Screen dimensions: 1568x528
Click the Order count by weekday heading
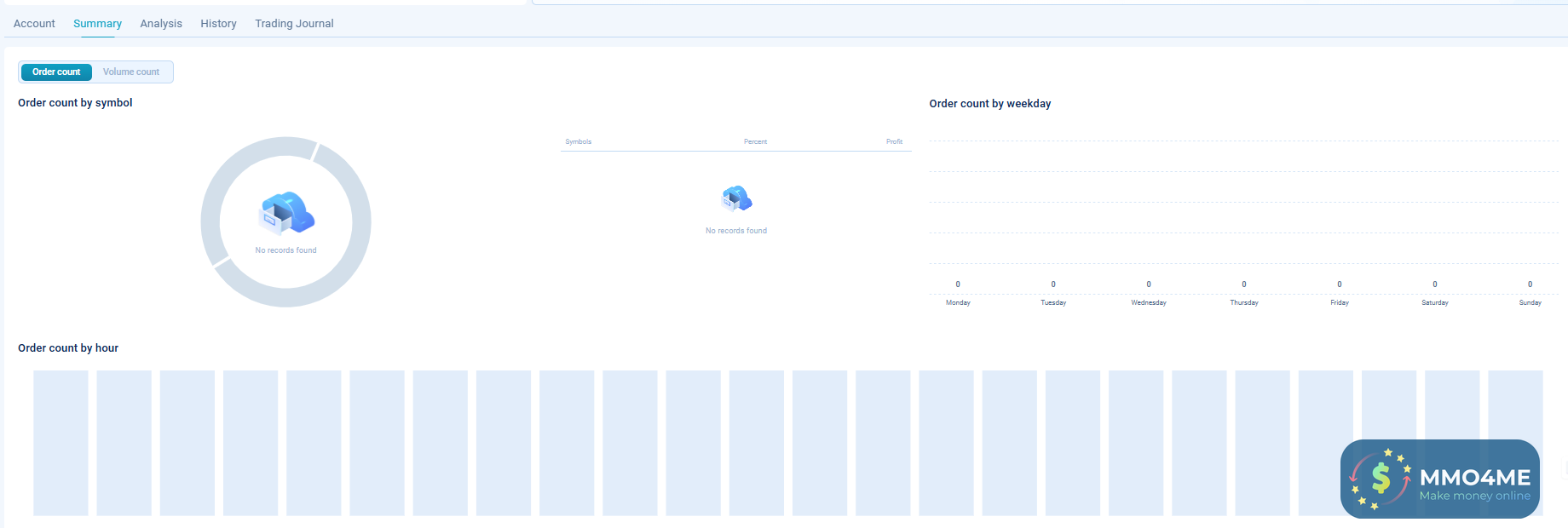990,104
